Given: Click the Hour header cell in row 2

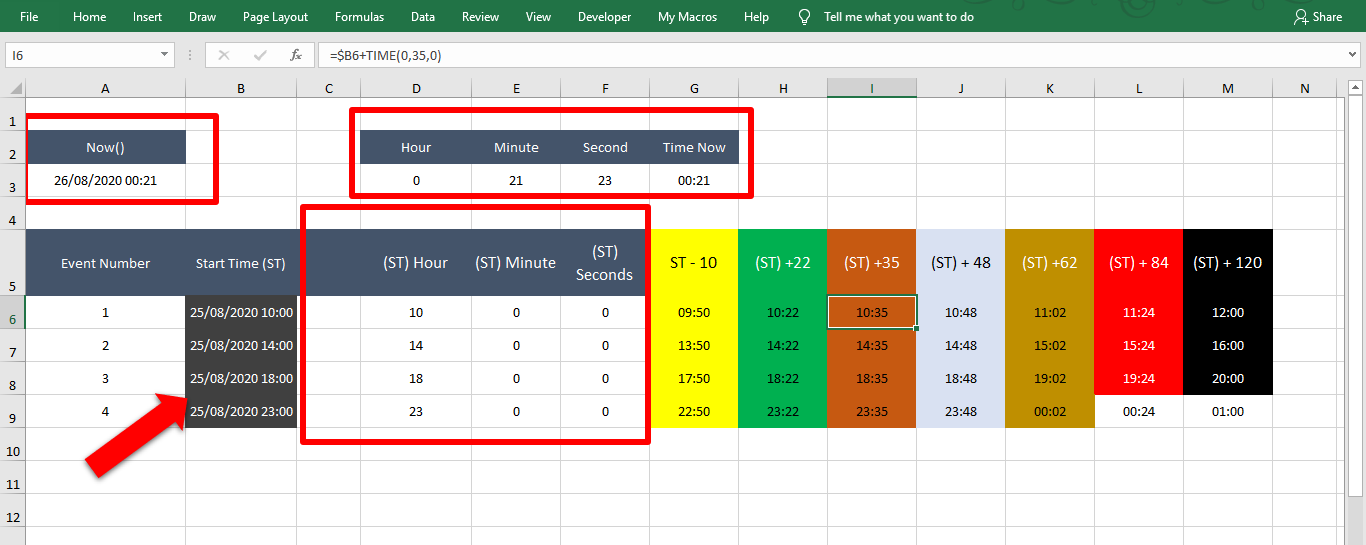Looking at the screenshot, I should (x=416, y=147).
